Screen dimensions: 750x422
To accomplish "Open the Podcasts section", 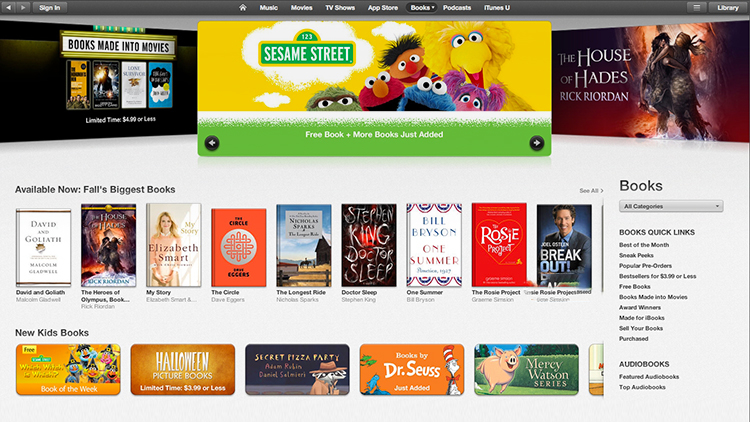I will tap(457, 8).
